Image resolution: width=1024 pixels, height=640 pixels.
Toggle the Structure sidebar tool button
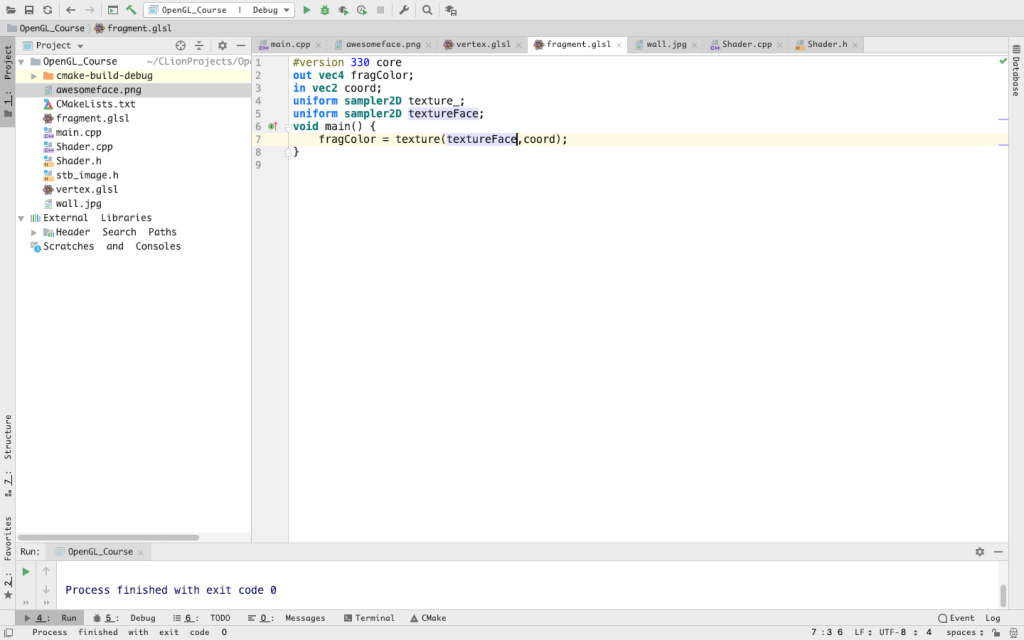pos(8,455)
